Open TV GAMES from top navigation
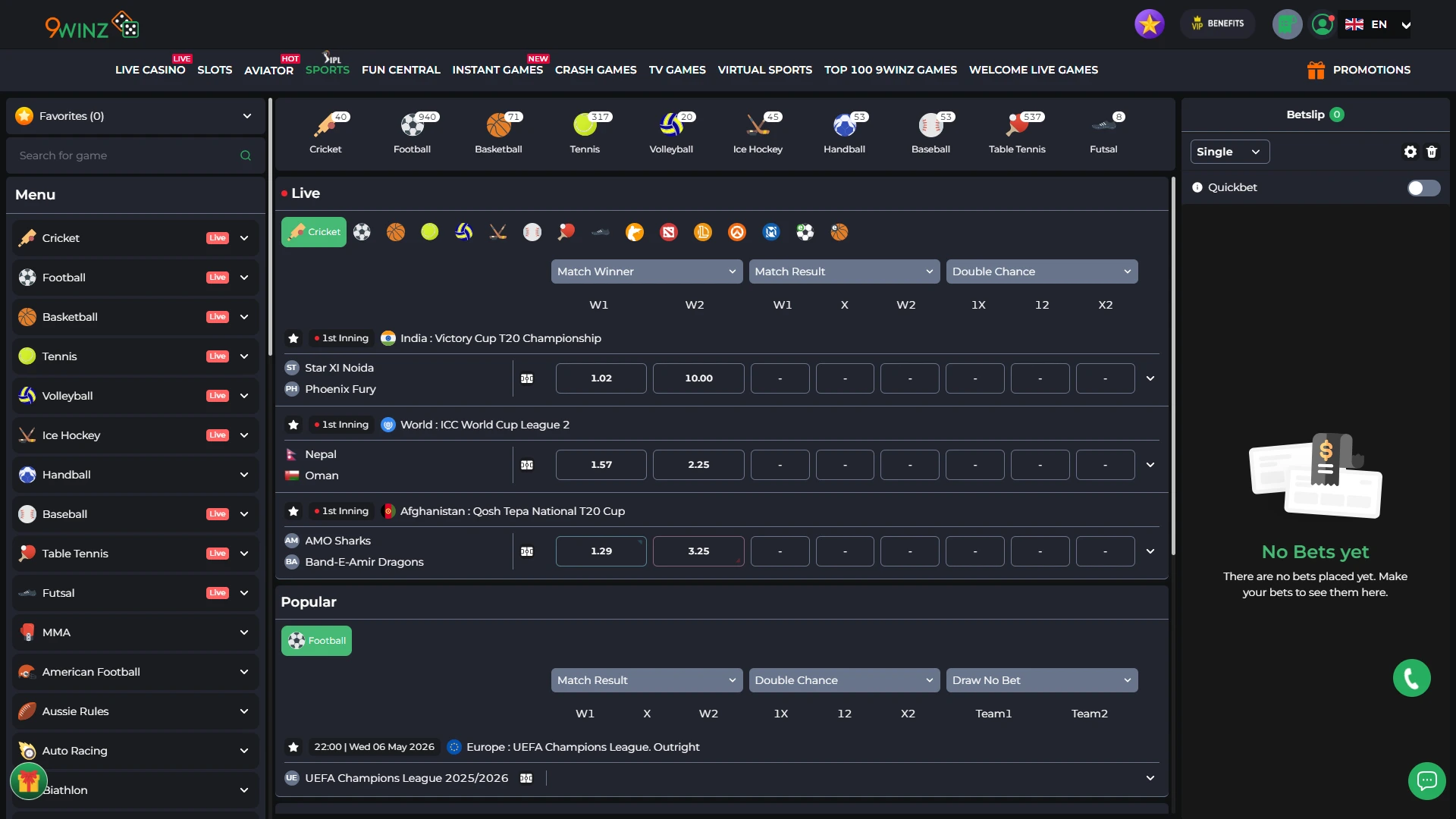Image resolution: width=1456 pixels, height=819 pixels. tap(677, 70)
